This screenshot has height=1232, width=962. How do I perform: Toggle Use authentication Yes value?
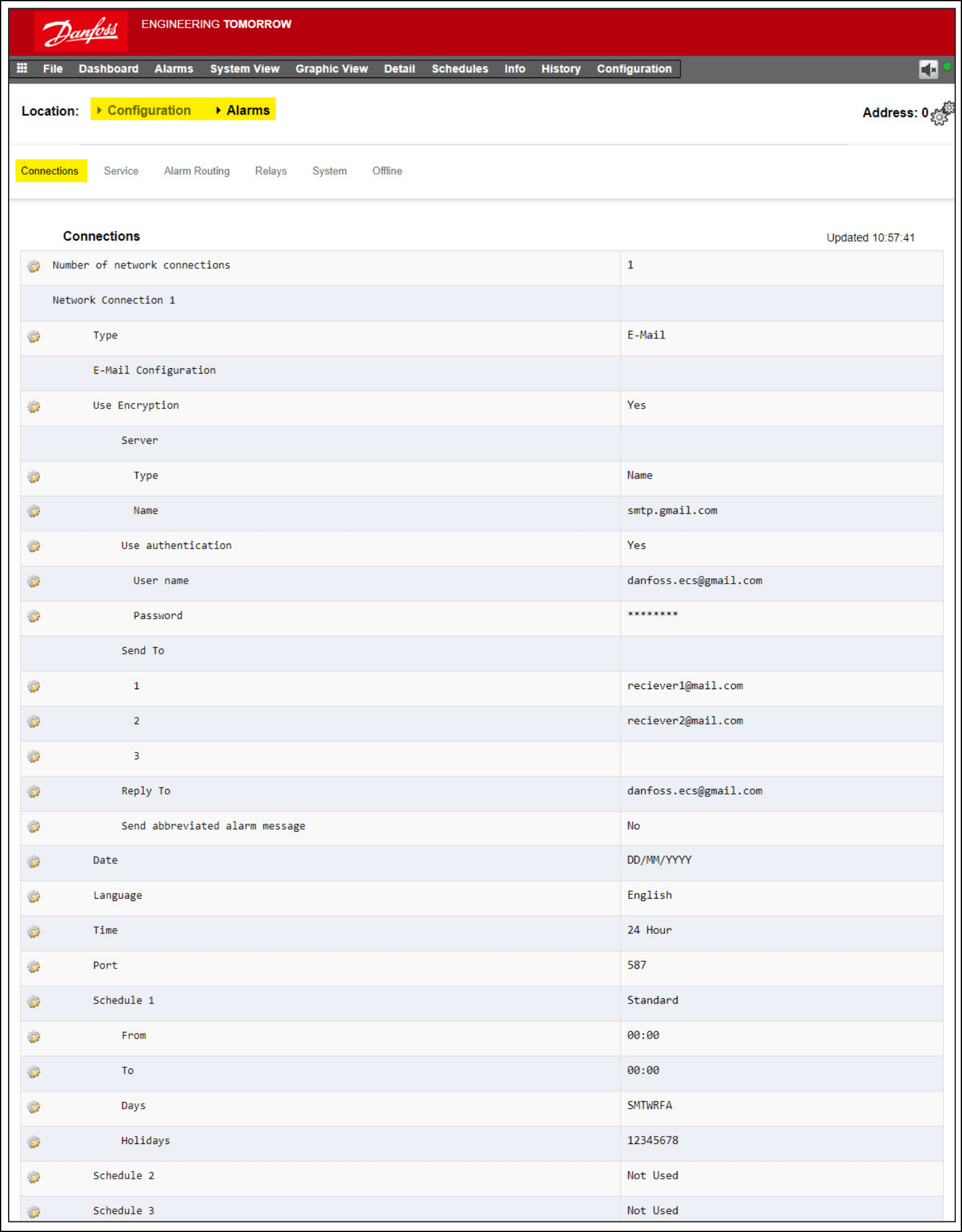click(x=637, y=545)
